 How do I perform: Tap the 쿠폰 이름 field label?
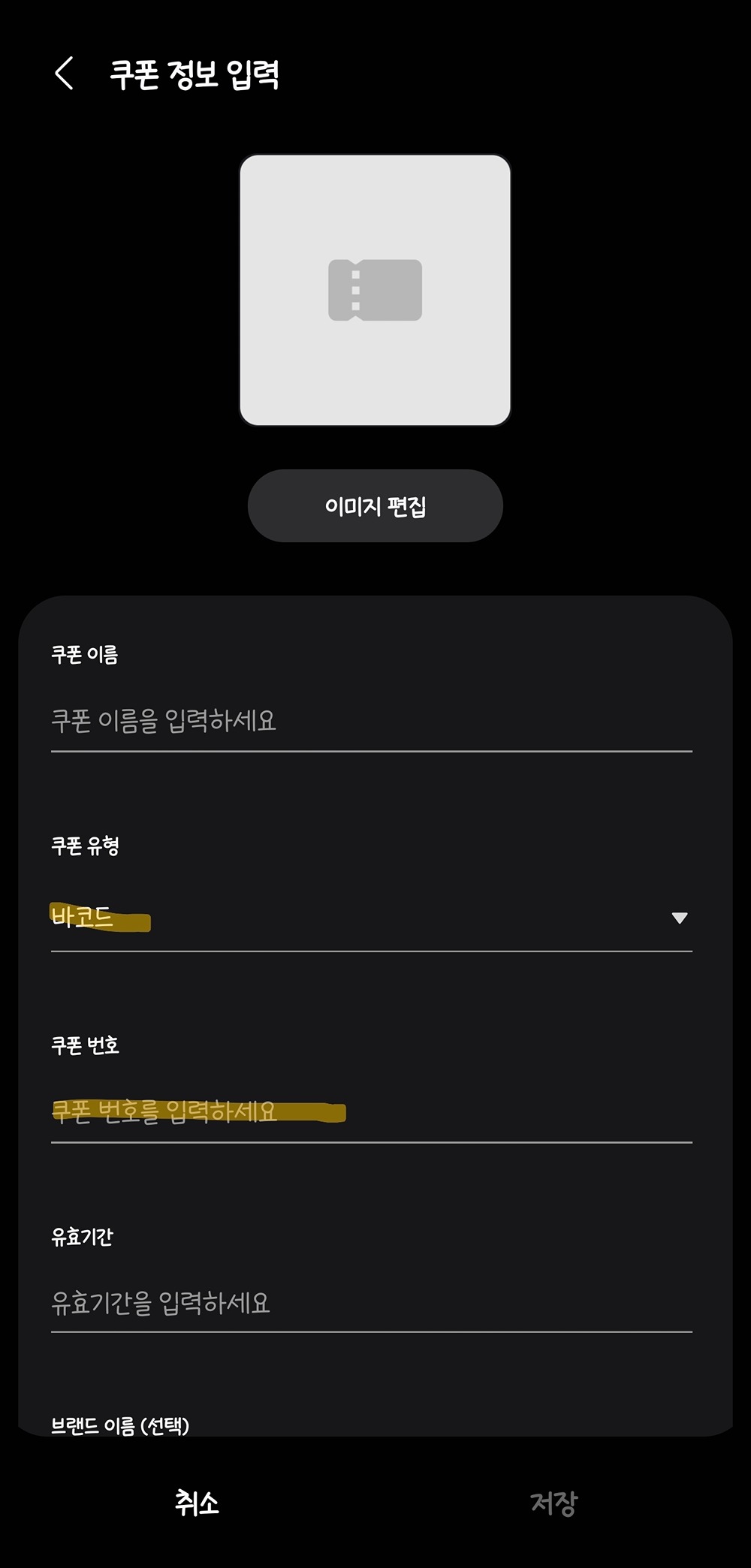(85, 655)
